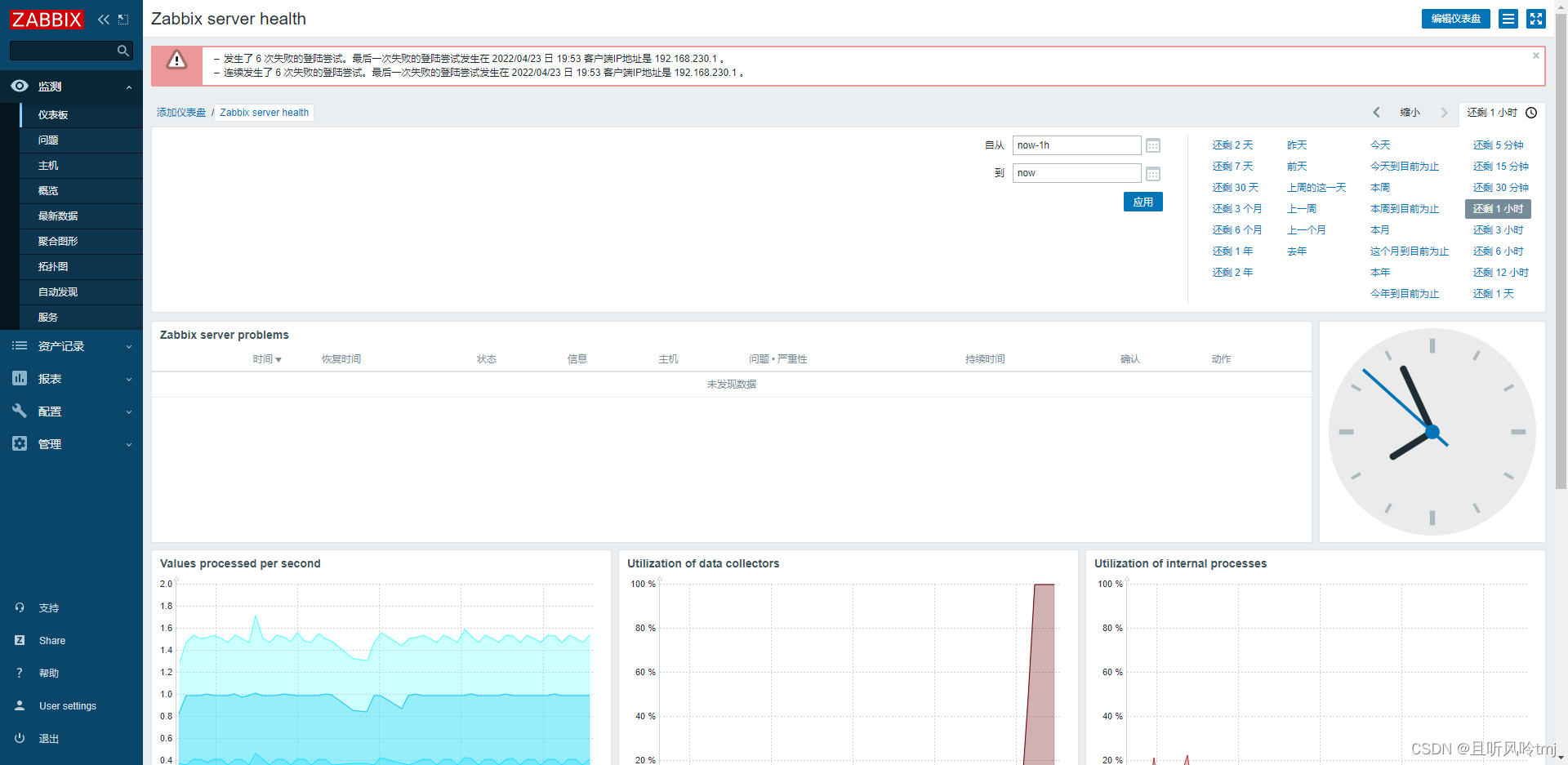Select 还到 30 天 time range
Viewport: 1568px width, 765px height.
1235,188
